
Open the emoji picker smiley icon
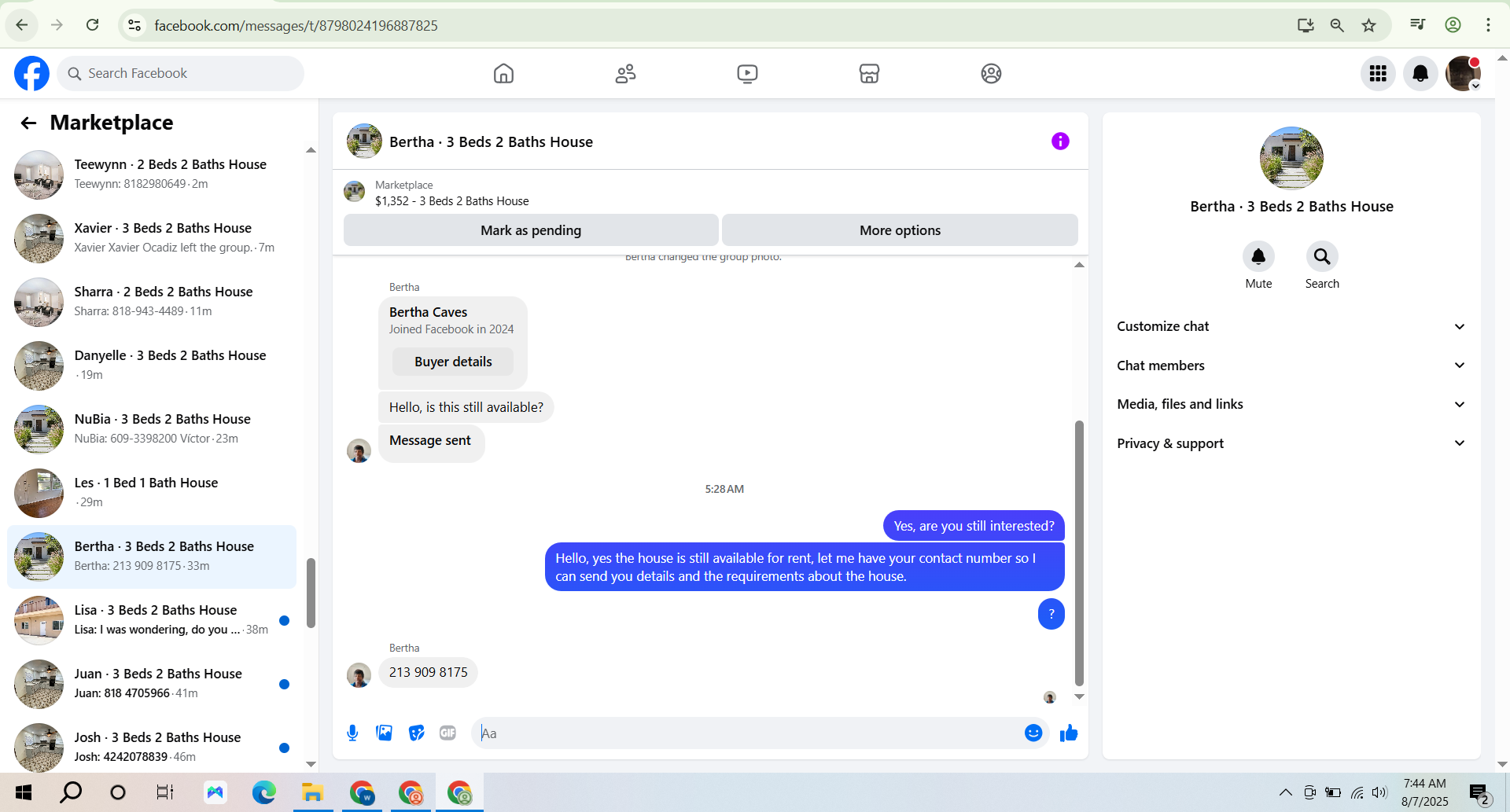[1033, 733]
